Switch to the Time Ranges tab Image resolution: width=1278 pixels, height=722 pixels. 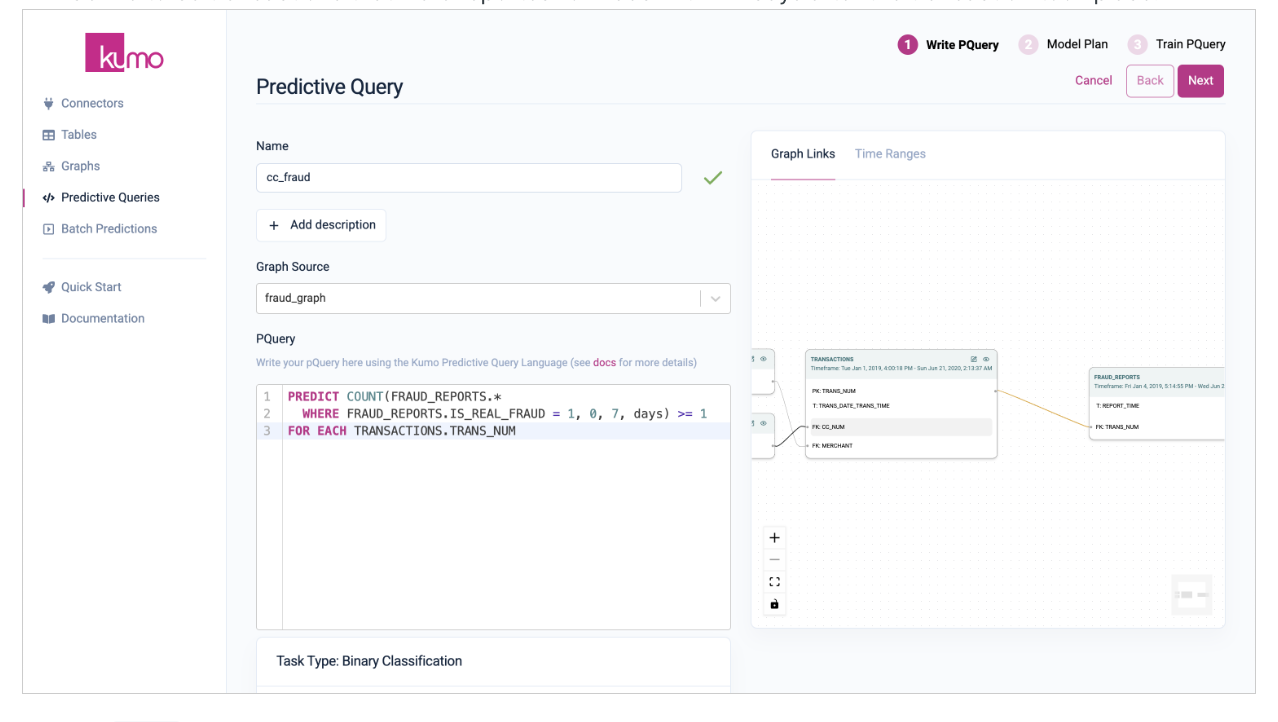click(x=890, y=154)
